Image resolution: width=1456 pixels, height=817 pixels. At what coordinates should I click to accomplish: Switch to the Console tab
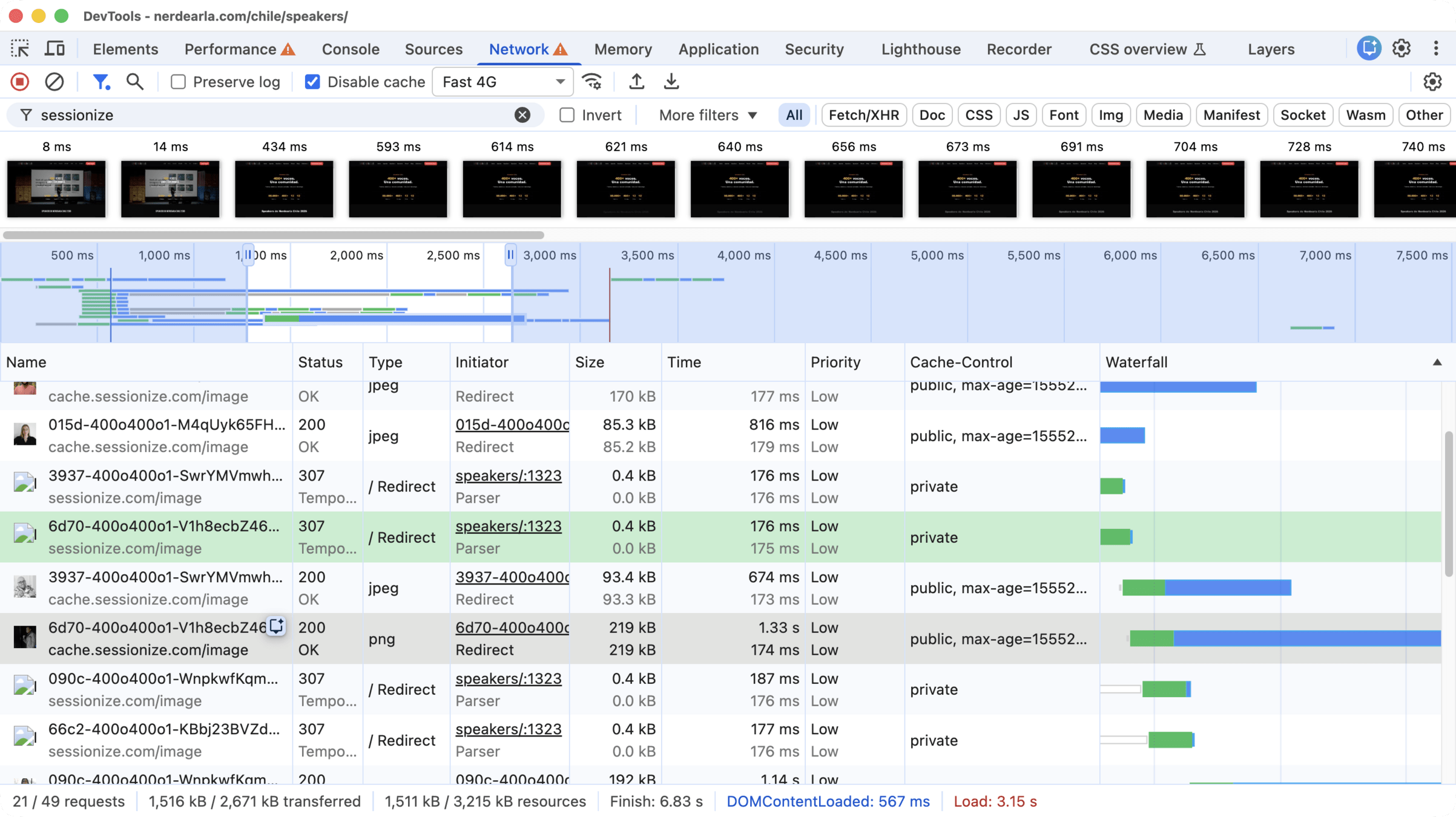(351, 49)
